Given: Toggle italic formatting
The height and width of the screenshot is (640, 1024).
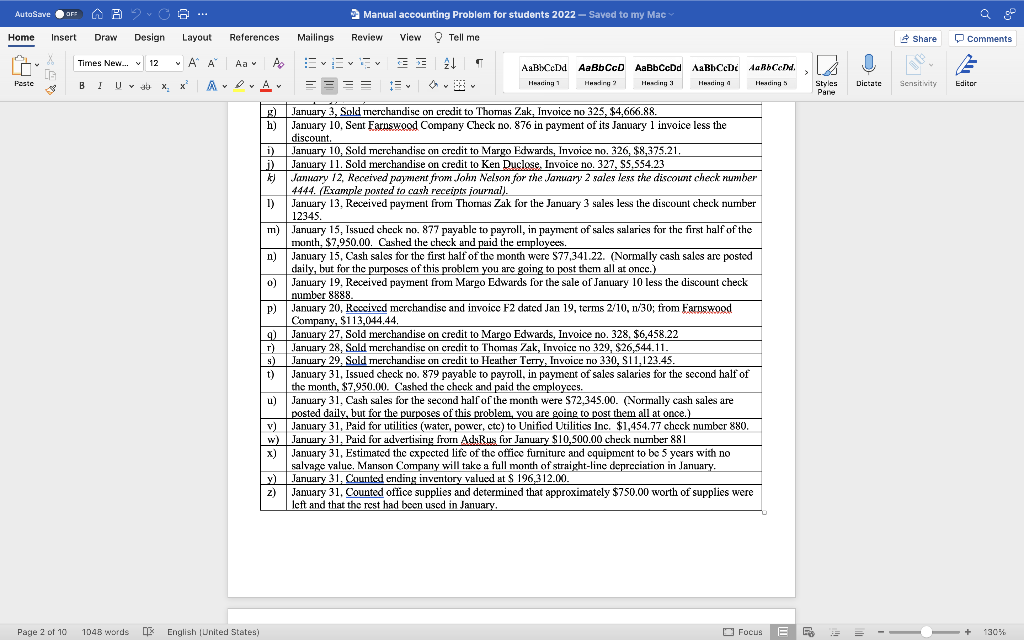Looking at the screenshot, I should 99,86.
